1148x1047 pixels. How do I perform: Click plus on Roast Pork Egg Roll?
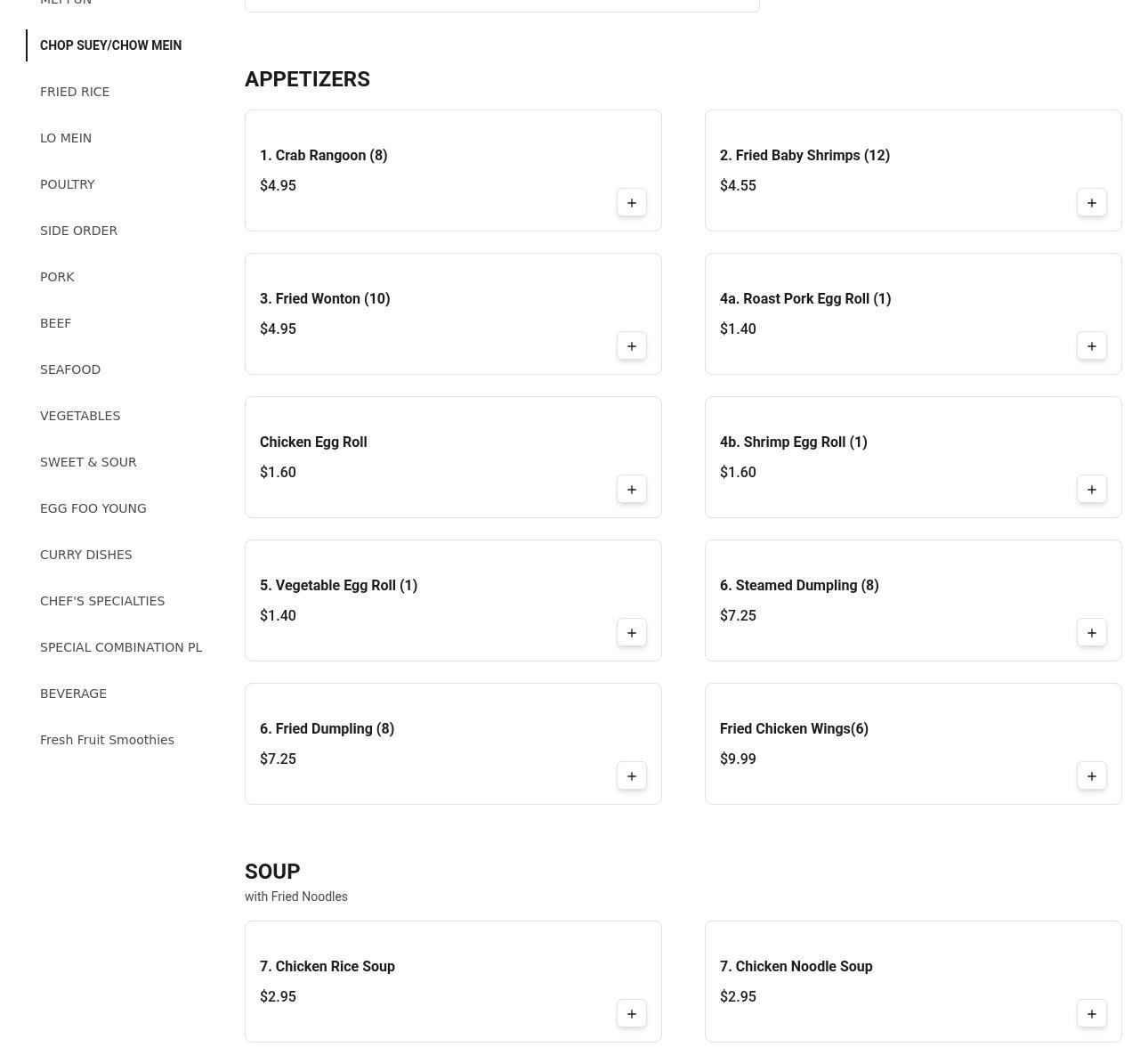tap(1092, 346)
